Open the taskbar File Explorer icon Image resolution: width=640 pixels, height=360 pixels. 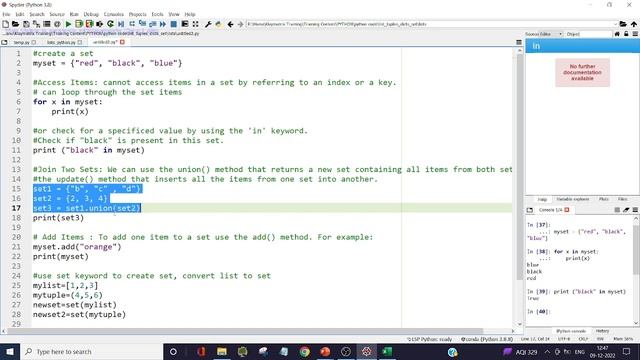pyautogui.click(x=222, y=351)
